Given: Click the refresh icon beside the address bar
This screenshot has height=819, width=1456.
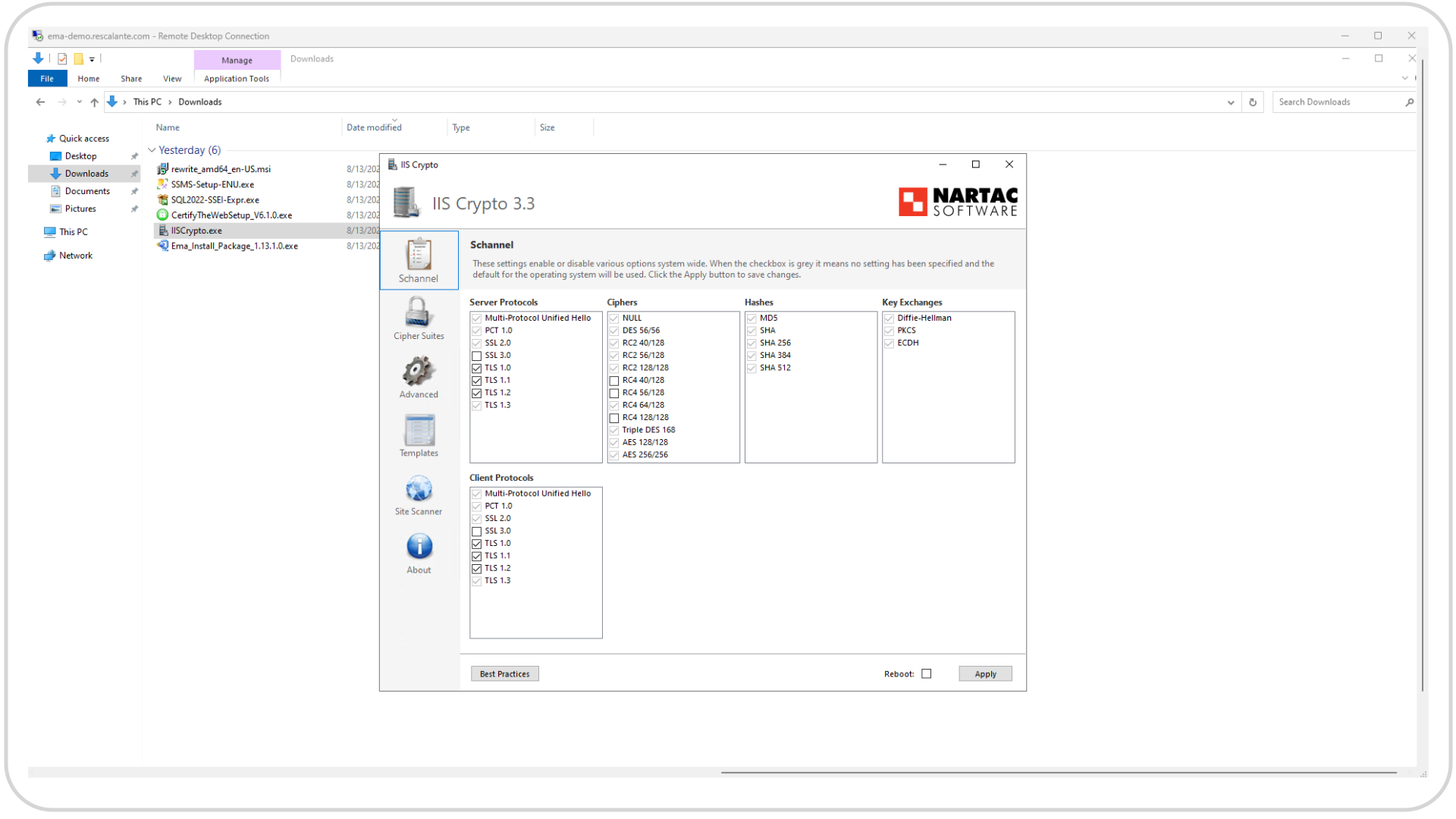Looking at the screenshot, I should coord(1253,102).
